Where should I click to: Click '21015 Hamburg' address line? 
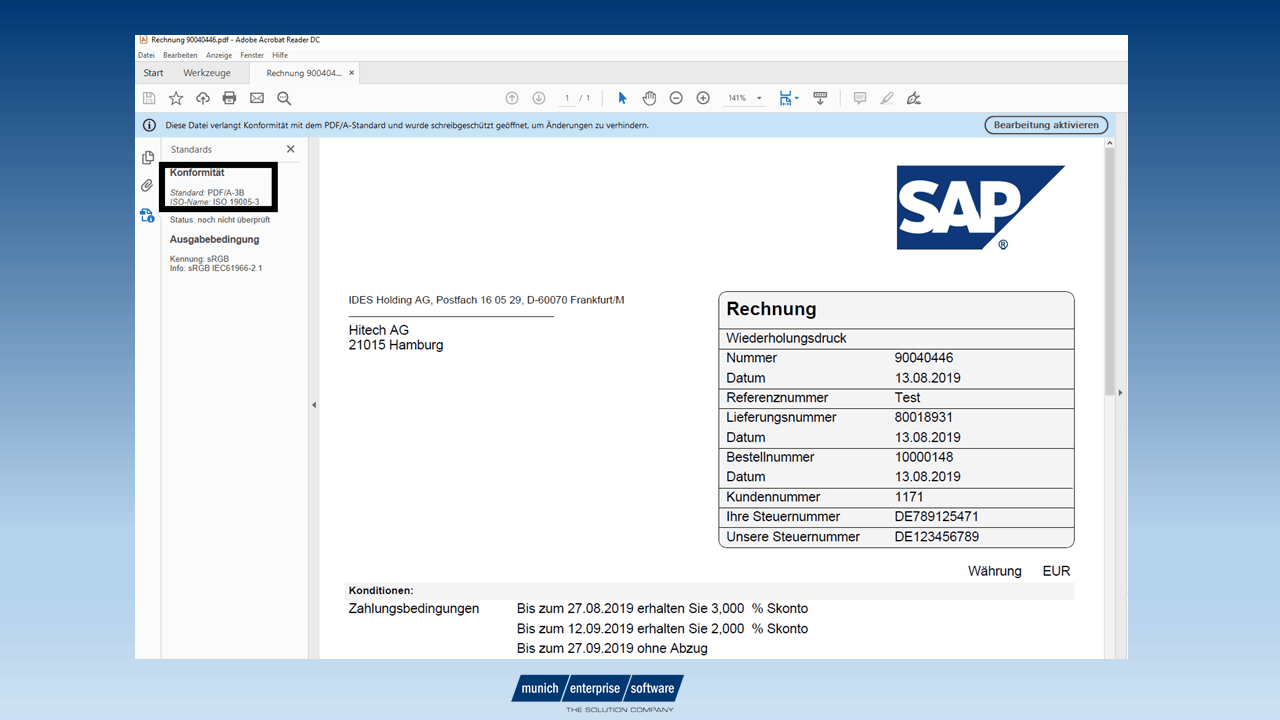(x=396, y=345)
